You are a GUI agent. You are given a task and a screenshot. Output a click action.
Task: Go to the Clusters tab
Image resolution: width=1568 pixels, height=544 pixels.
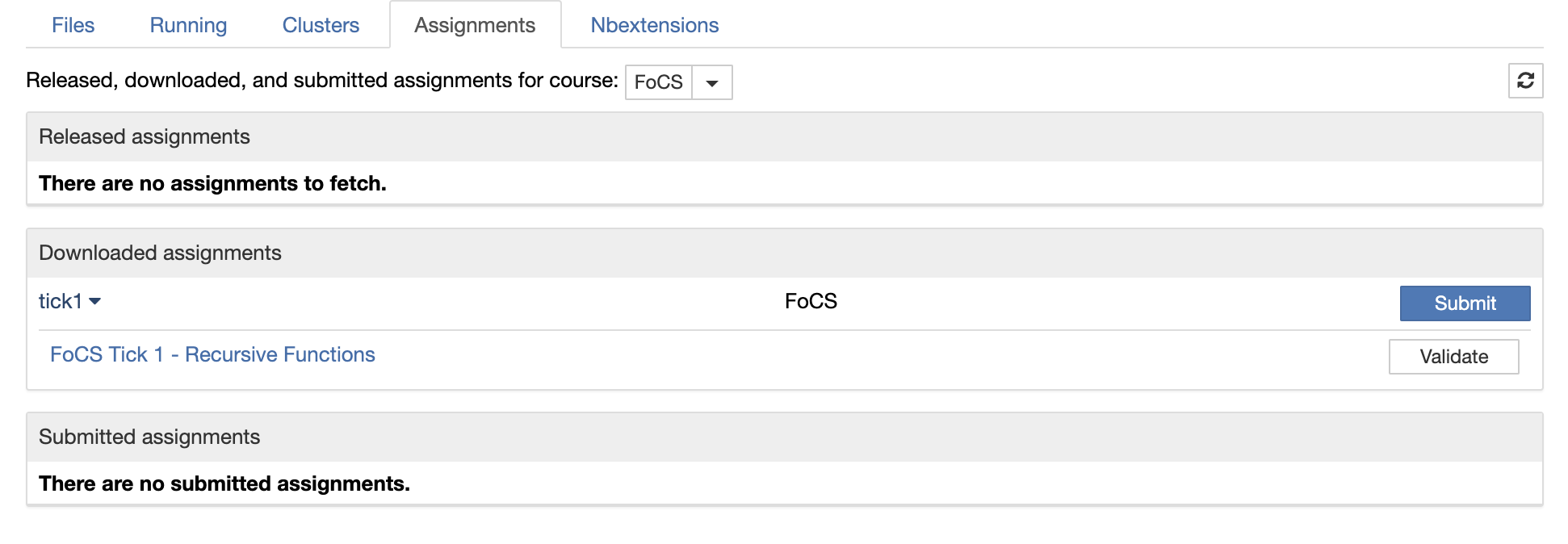pyautogui.click(x=321, y=25)
